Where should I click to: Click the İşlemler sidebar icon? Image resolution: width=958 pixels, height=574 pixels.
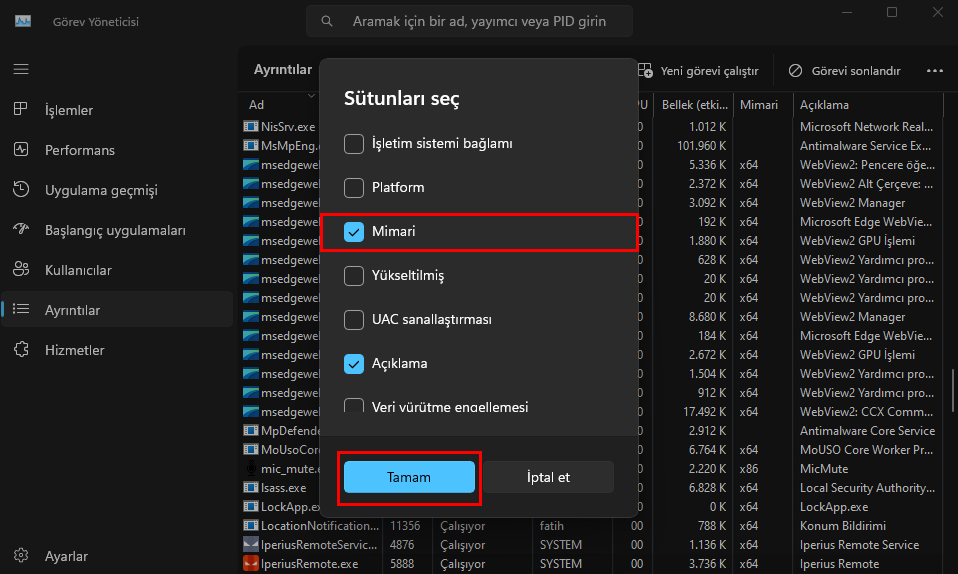(x=21, y=109)
